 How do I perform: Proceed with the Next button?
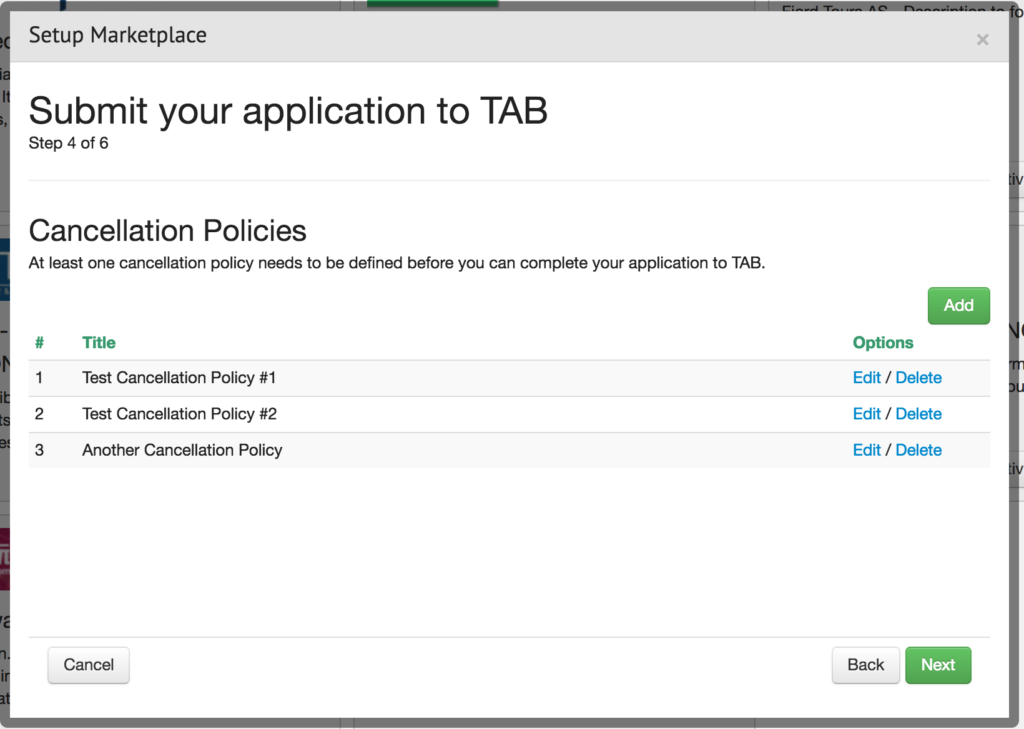point(937,665)
